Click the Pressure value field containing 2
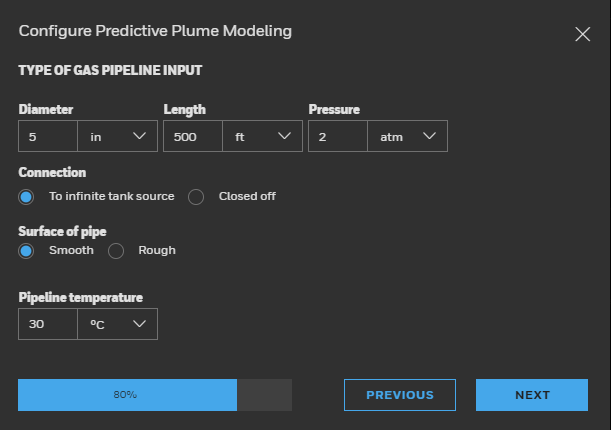The width and height of the screenshot is (611, 430). (x=337, y=137)
